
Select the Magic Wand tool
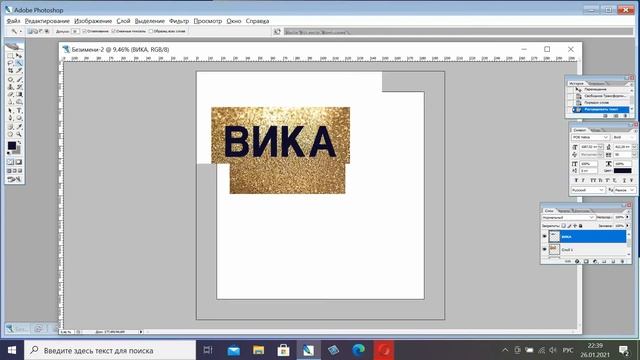tap(19, 63)
